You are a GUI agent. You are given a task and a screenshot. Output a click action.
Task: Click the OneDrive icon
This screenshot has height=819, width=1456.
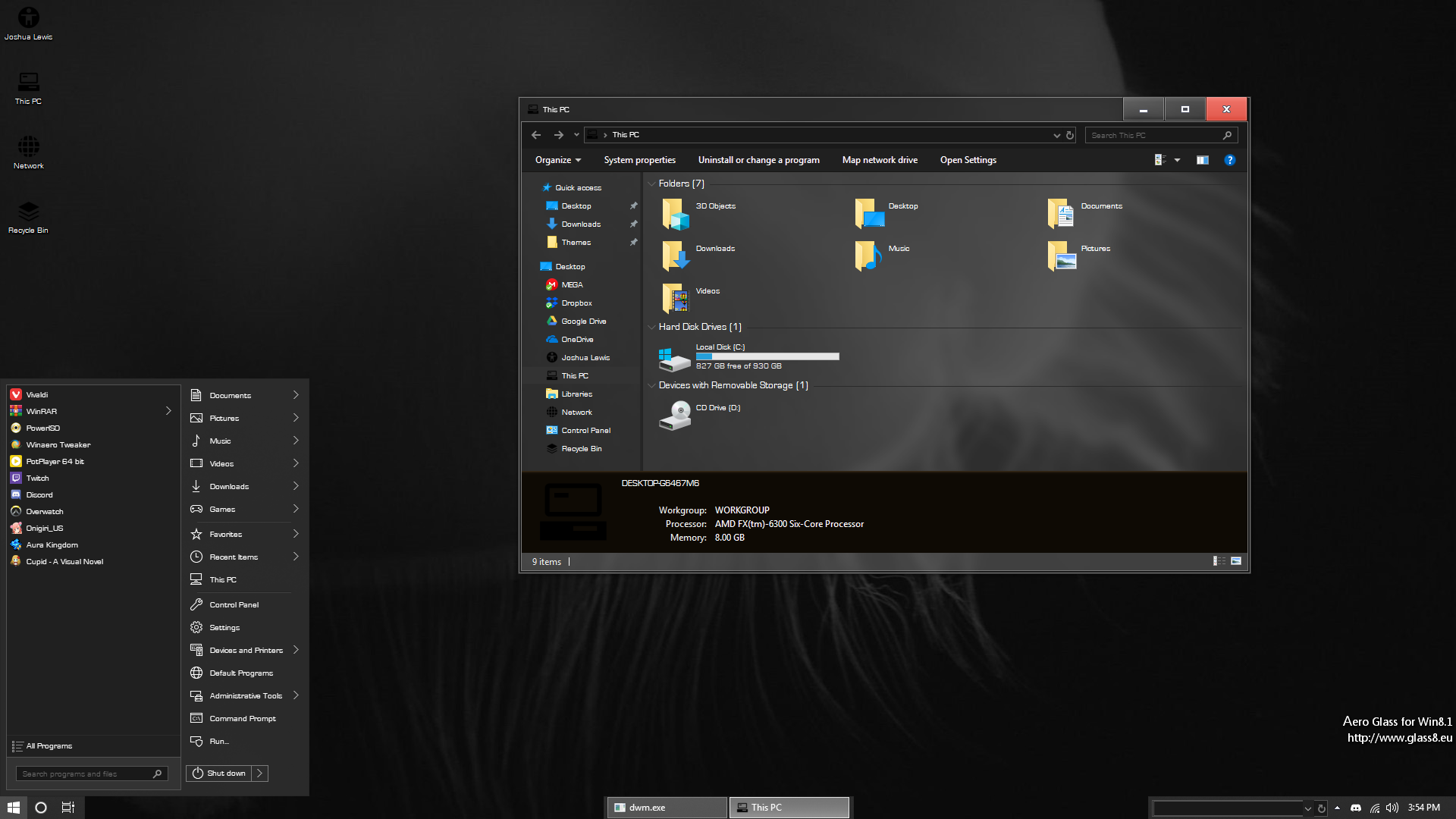pos(553,338)
